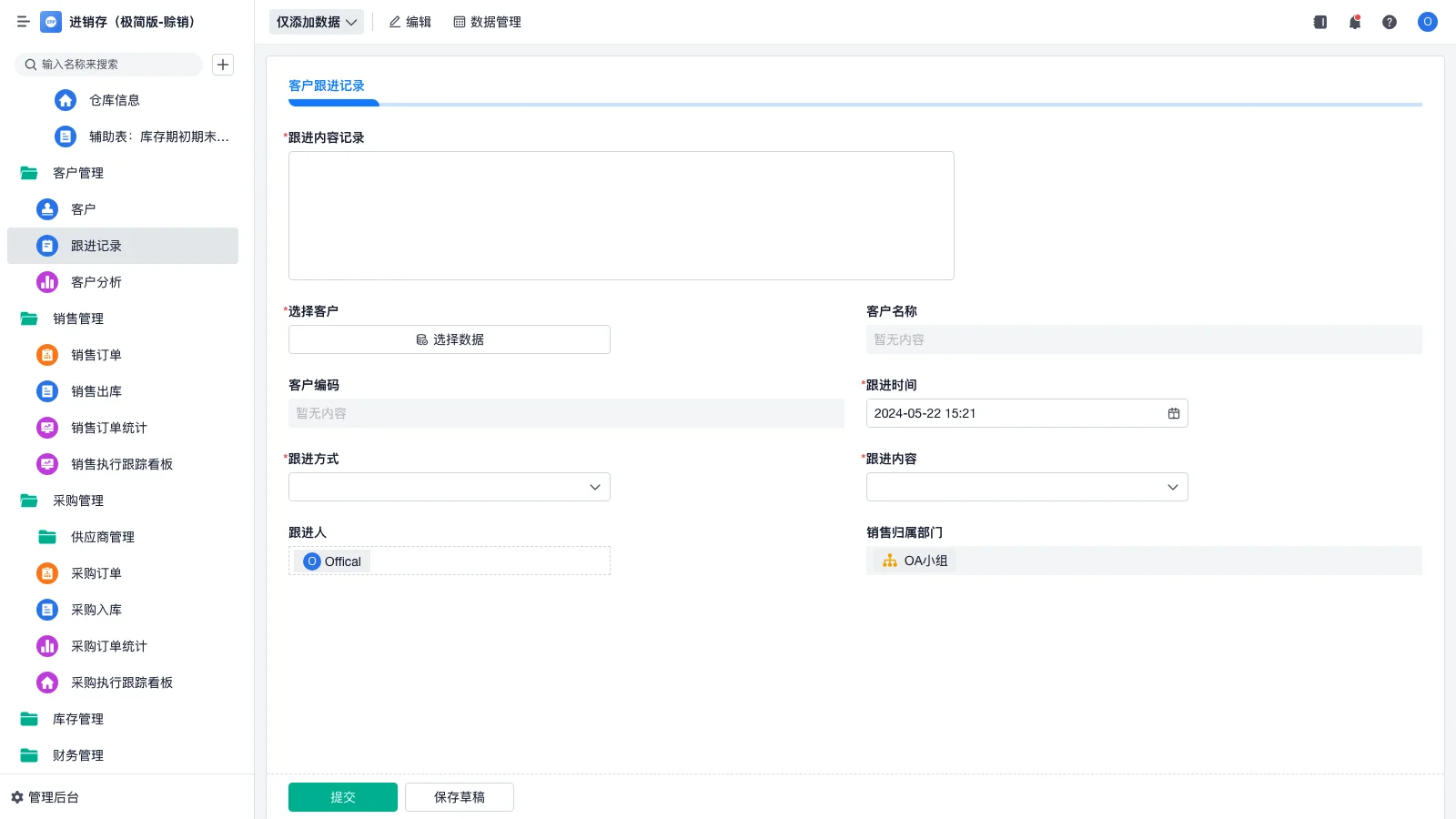Open the calendar icon in 跟进时间 field
The image size is (1456, 819).
(1174, 413)
